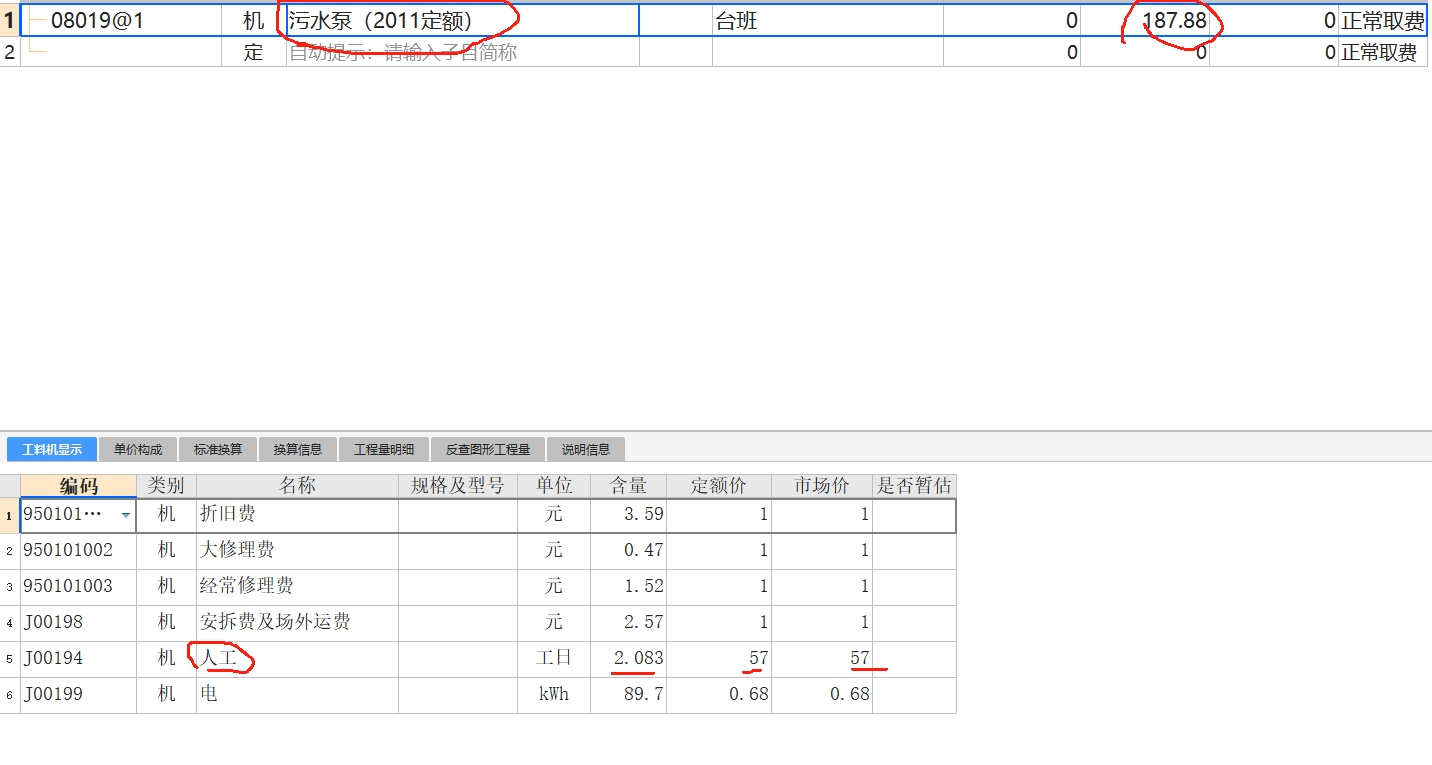This screenshot has height=765, width=1432.
Task: Click the 编码 column header
Action: click(79, 486)
